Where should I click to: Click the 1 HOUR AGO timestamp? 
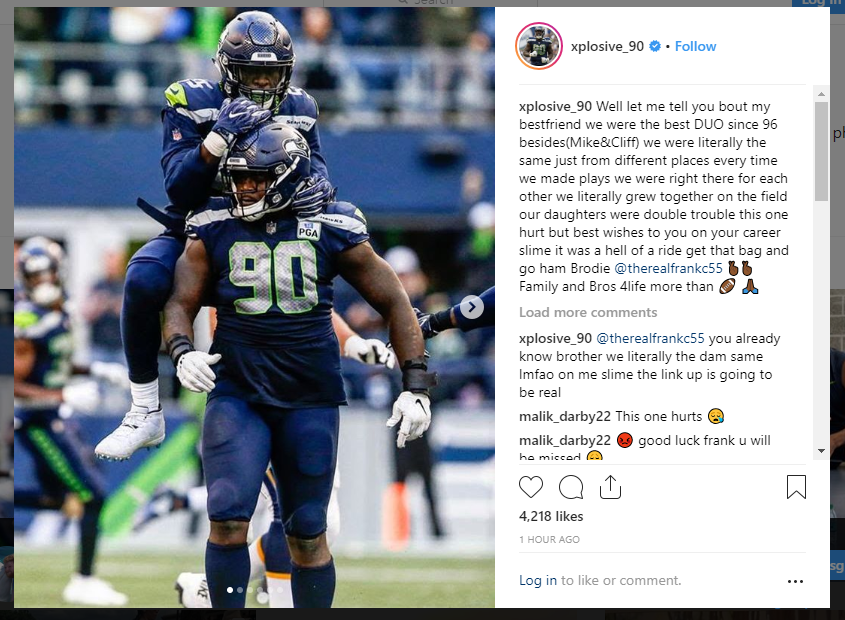[x=549, y=539]
